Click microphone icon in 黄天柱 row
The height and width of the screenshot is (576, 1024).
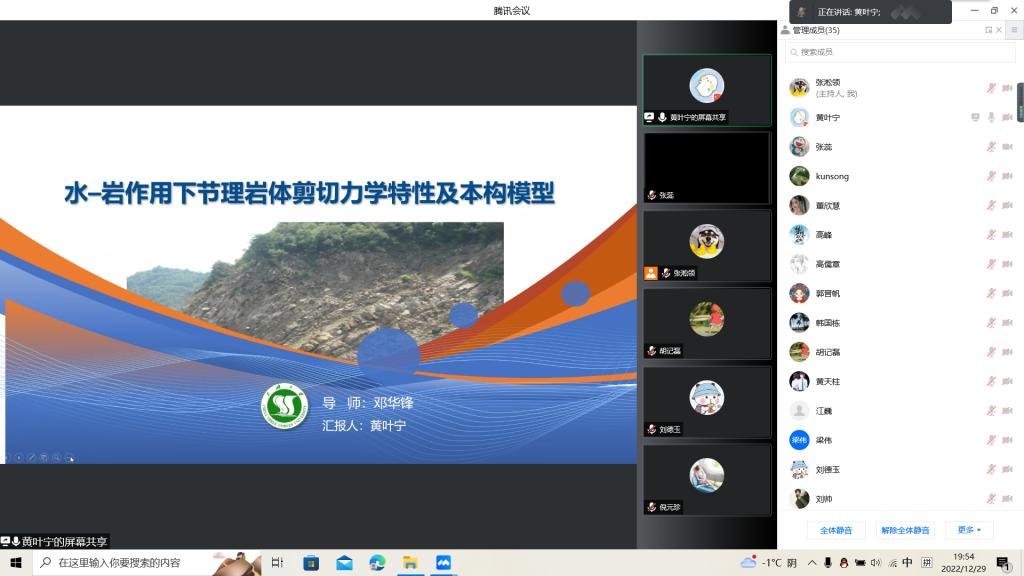point(991,381)
